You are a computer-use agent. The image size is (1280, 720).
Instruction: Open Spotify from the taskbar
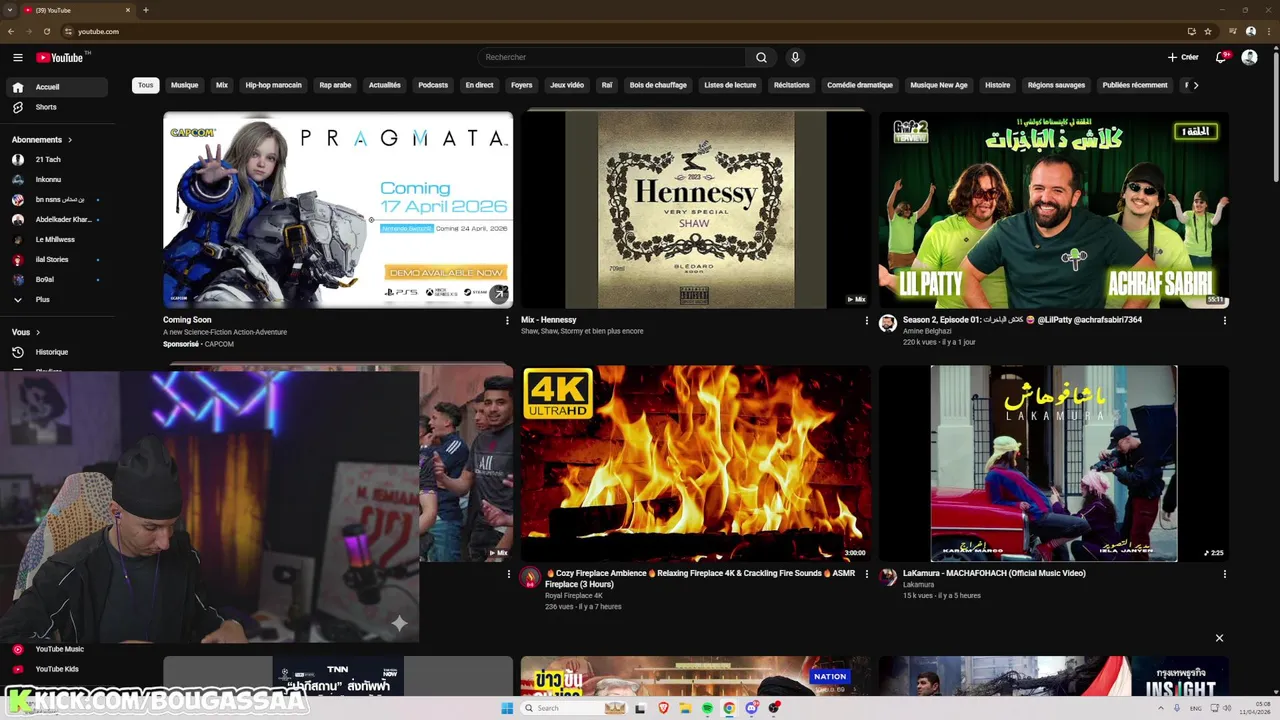click(707, 708)
